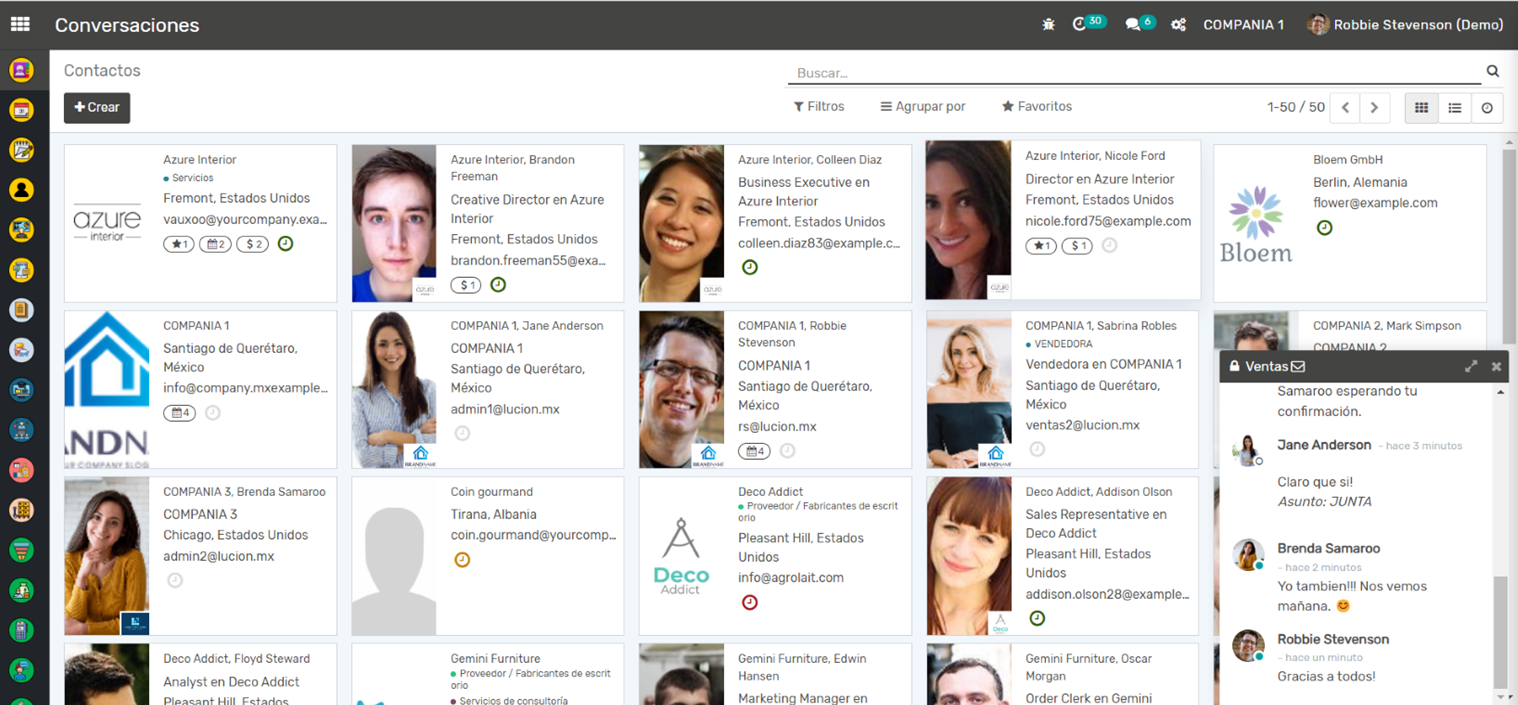
Task: Open the Robbie Stevenson (Demo) user menu
Action: point(1405,25)
